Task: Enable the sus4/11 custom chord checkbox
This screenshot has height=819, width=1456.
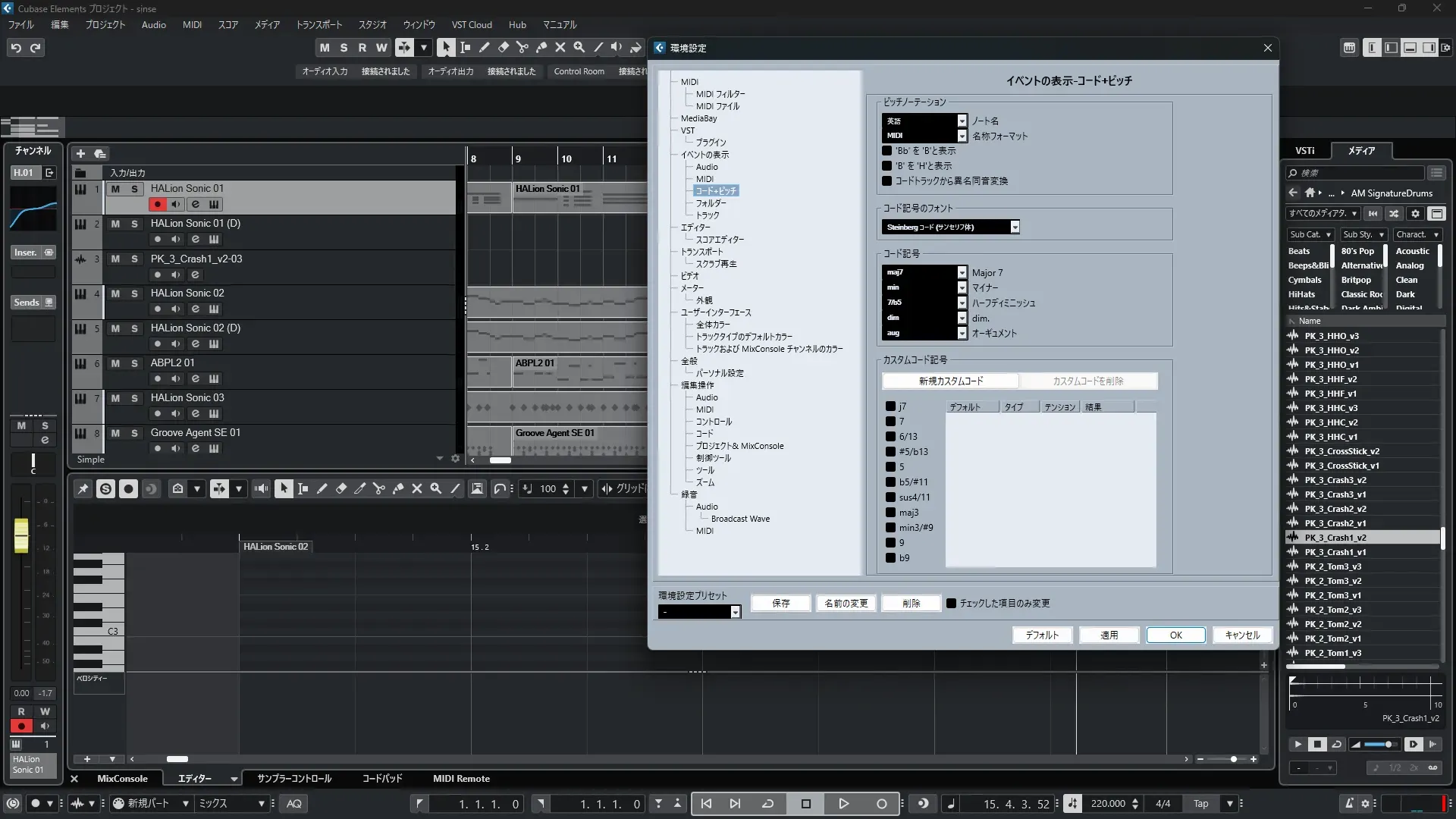Action: [x=890, y=497]
